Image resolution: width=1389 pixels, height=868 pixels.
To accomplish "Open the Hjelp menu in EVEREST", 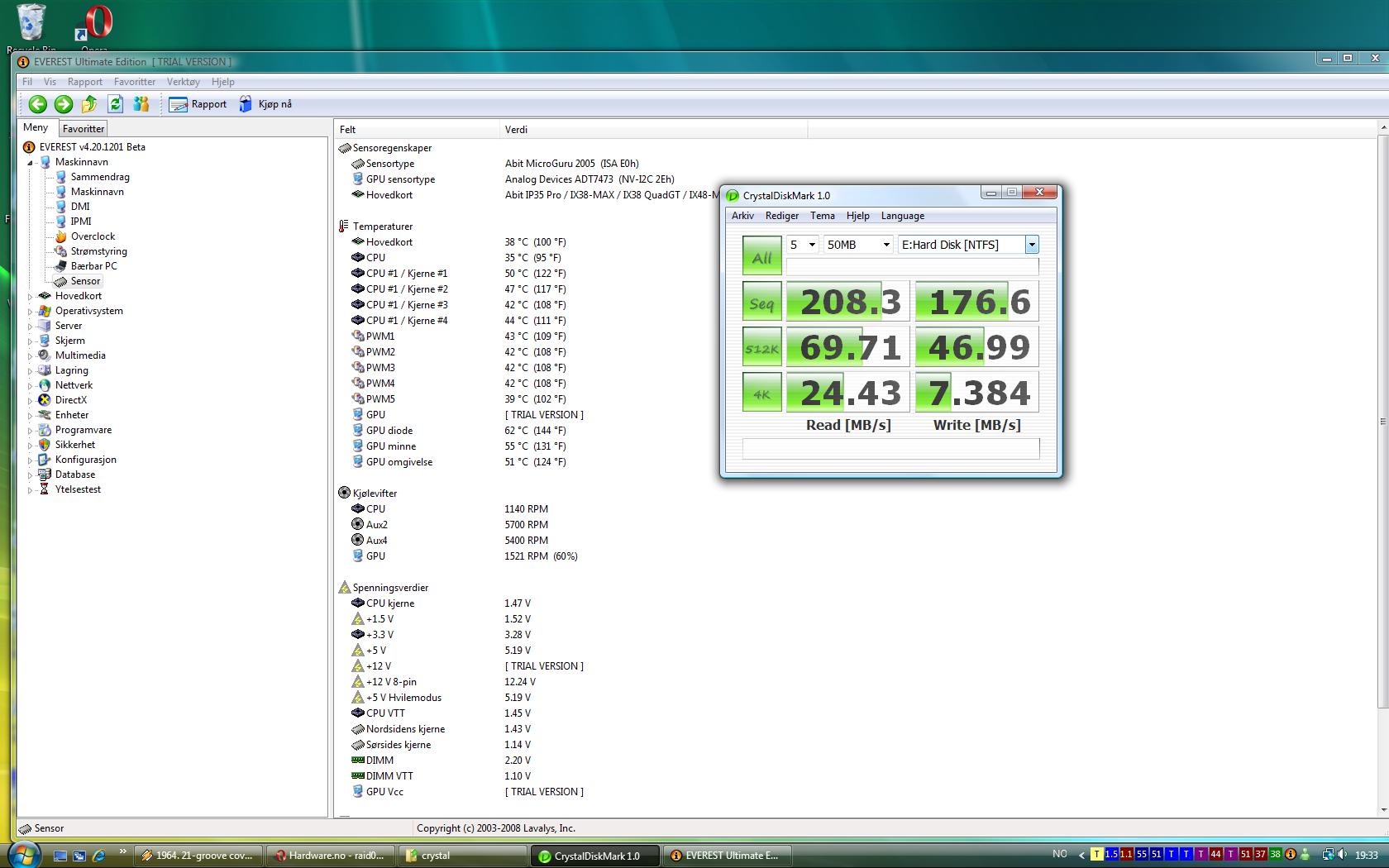I will (x=223, y=82).
